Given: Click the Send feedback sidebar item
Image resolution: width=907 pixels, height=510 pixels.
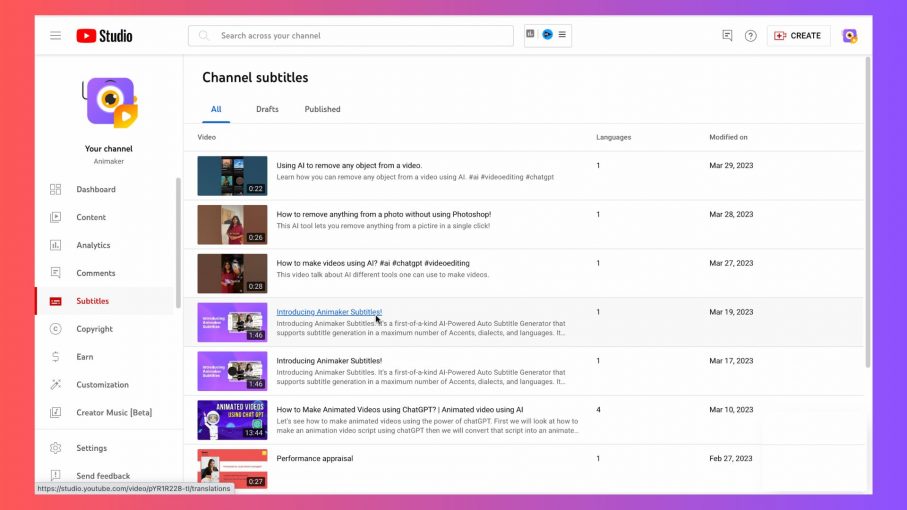Looking at the screenshot, I should pyautogui.click(x=102, y=476).
